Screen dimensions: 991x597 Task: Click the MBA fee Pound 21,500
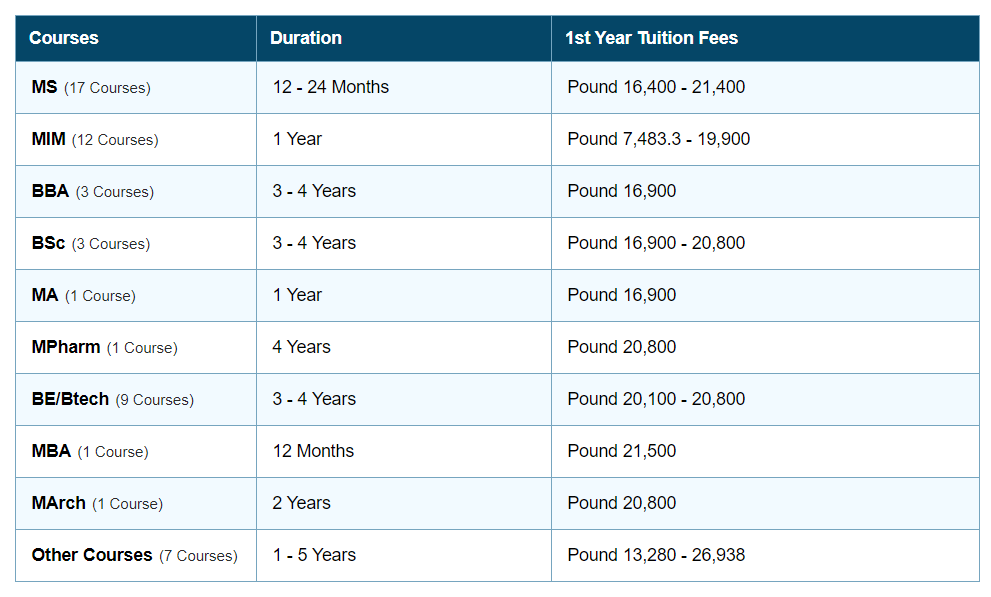click(x=622, y=451)
